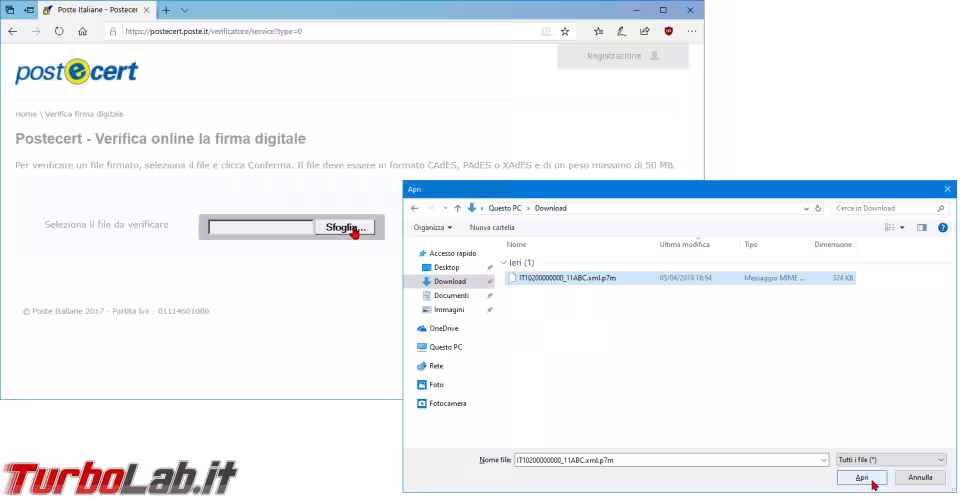Toggle the preview pane icon
This screenshot has height=498, width=960.
click(921, 227)
